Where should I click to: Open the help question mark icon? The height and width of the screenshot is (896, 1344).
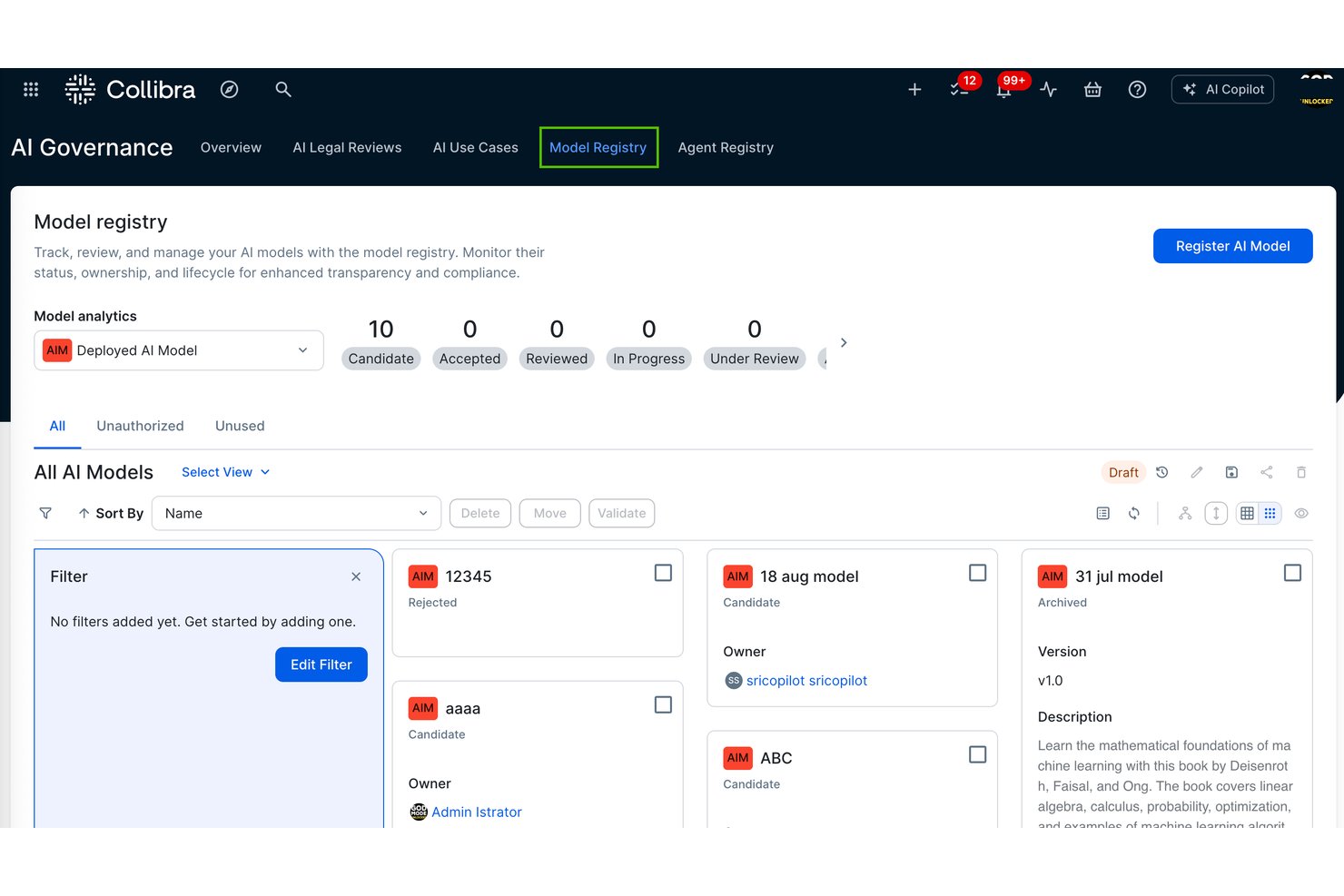pyautogui.click(x=1137, y=89)
